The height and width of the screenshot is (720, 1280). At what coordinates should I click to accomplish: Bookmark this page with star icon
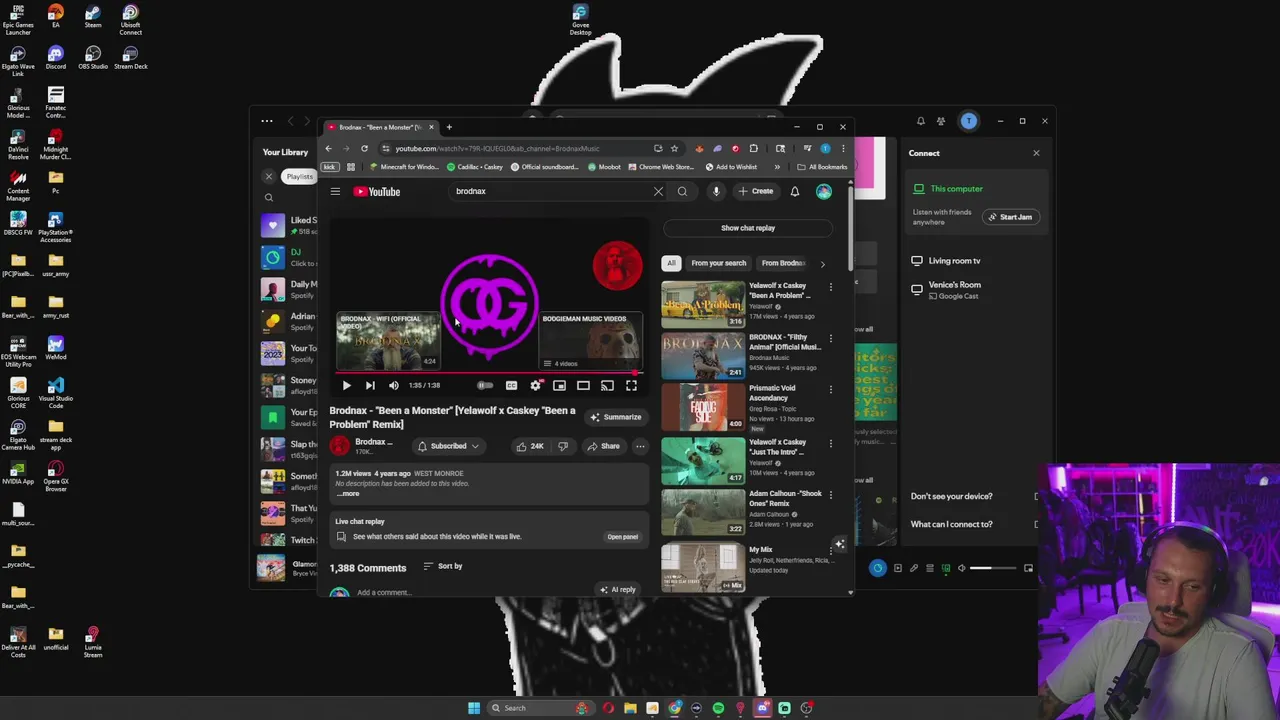[x=674, y=148]
